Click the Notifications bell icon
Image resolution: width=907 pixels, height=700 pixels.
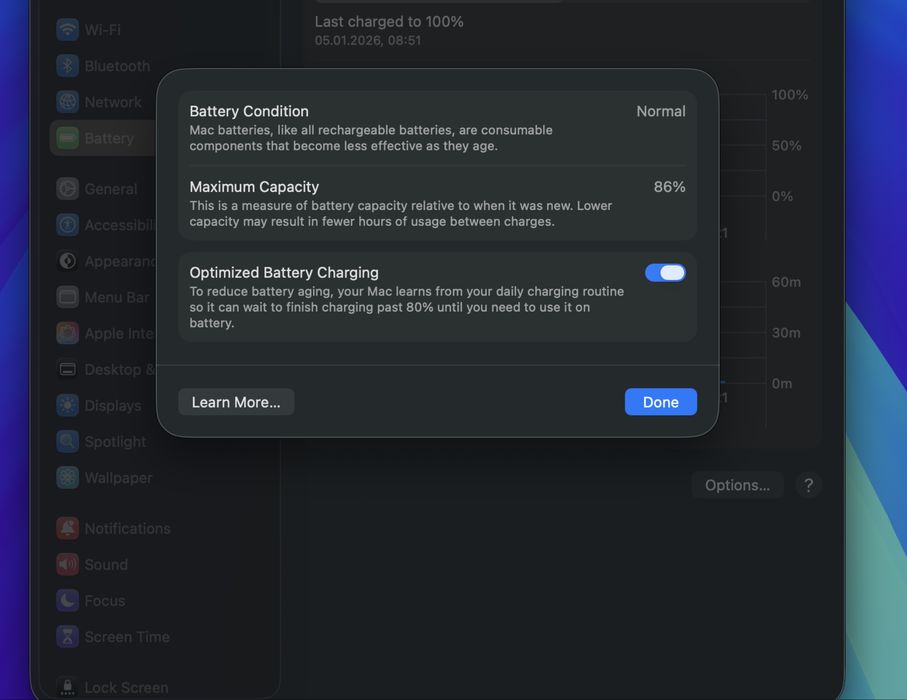pos(67,529)
